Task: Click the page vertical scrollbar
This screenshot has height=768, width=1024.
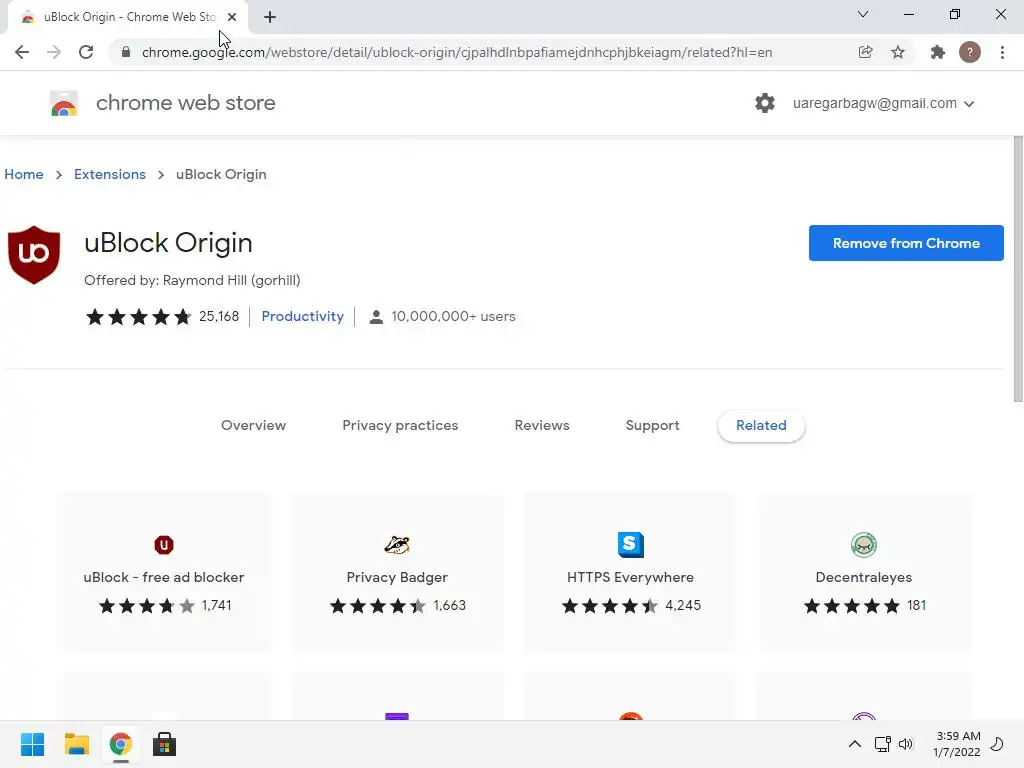Action: click(1017, 270)
